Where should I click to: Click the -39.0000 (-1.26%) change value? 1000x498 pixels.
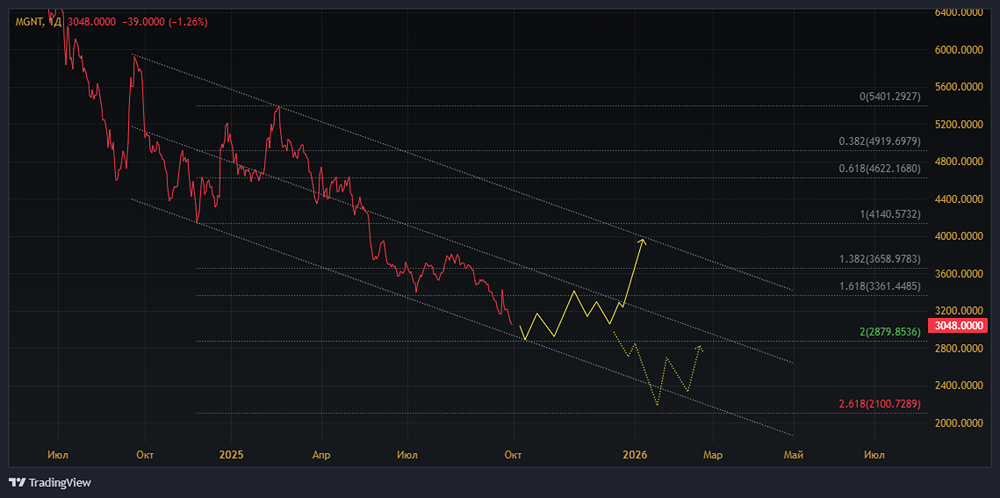[163, 22]
